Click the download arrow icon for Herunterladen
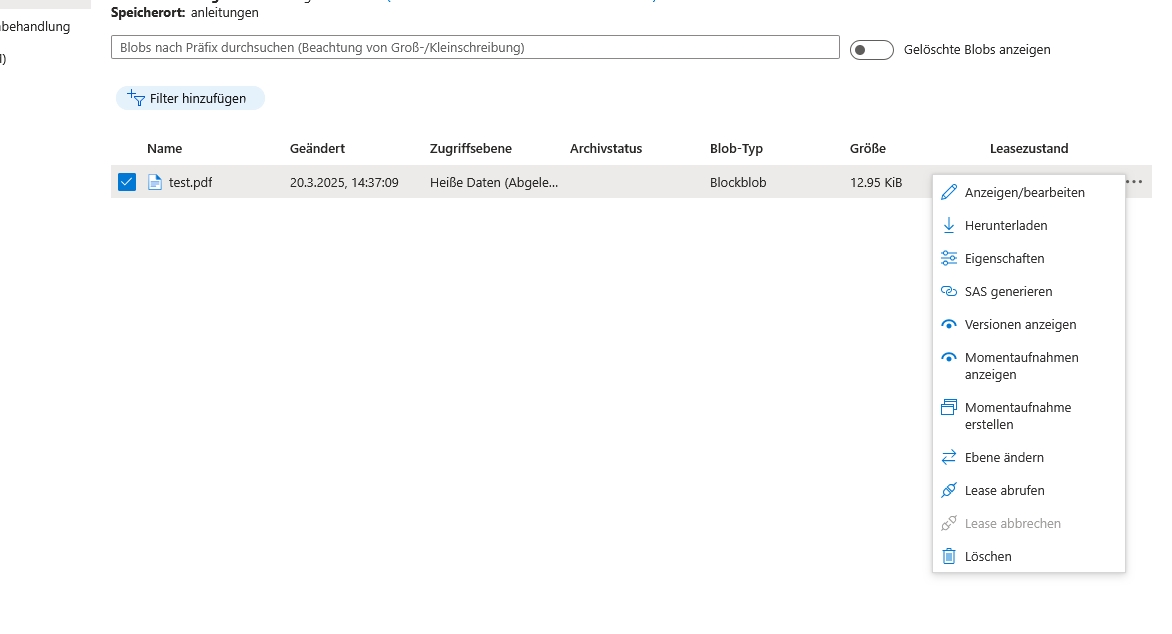The image size is (1172, 634). (949, 225)
